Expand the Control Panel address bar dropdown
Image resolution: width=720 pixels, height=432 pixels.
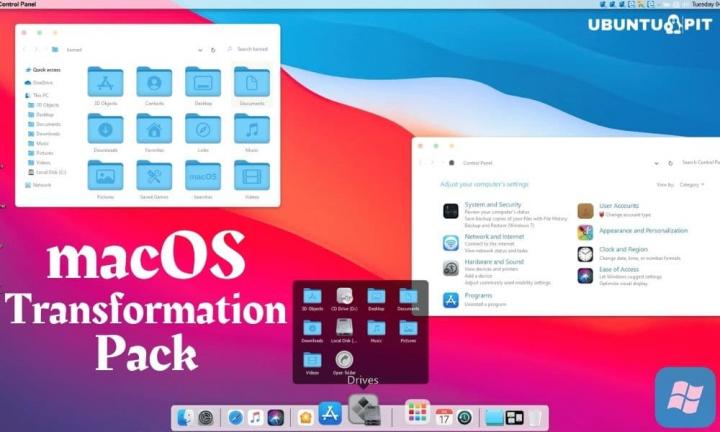tap(656, 163)
